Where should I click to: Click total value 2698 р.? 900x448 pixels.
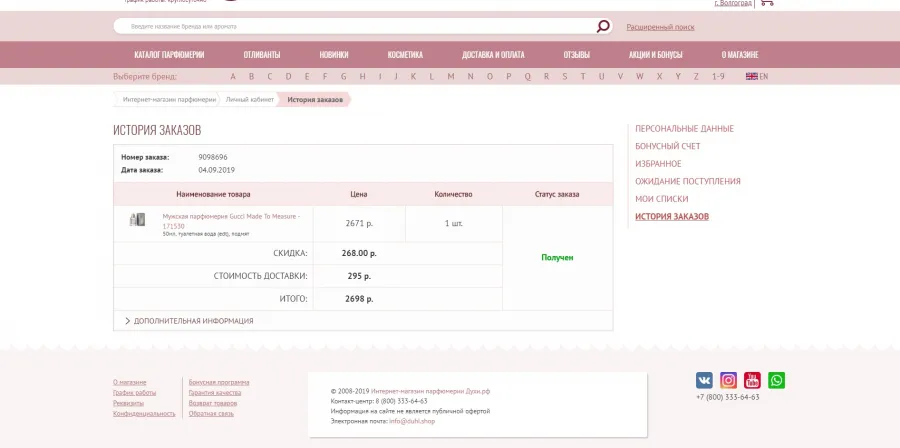tap(359, 299)
